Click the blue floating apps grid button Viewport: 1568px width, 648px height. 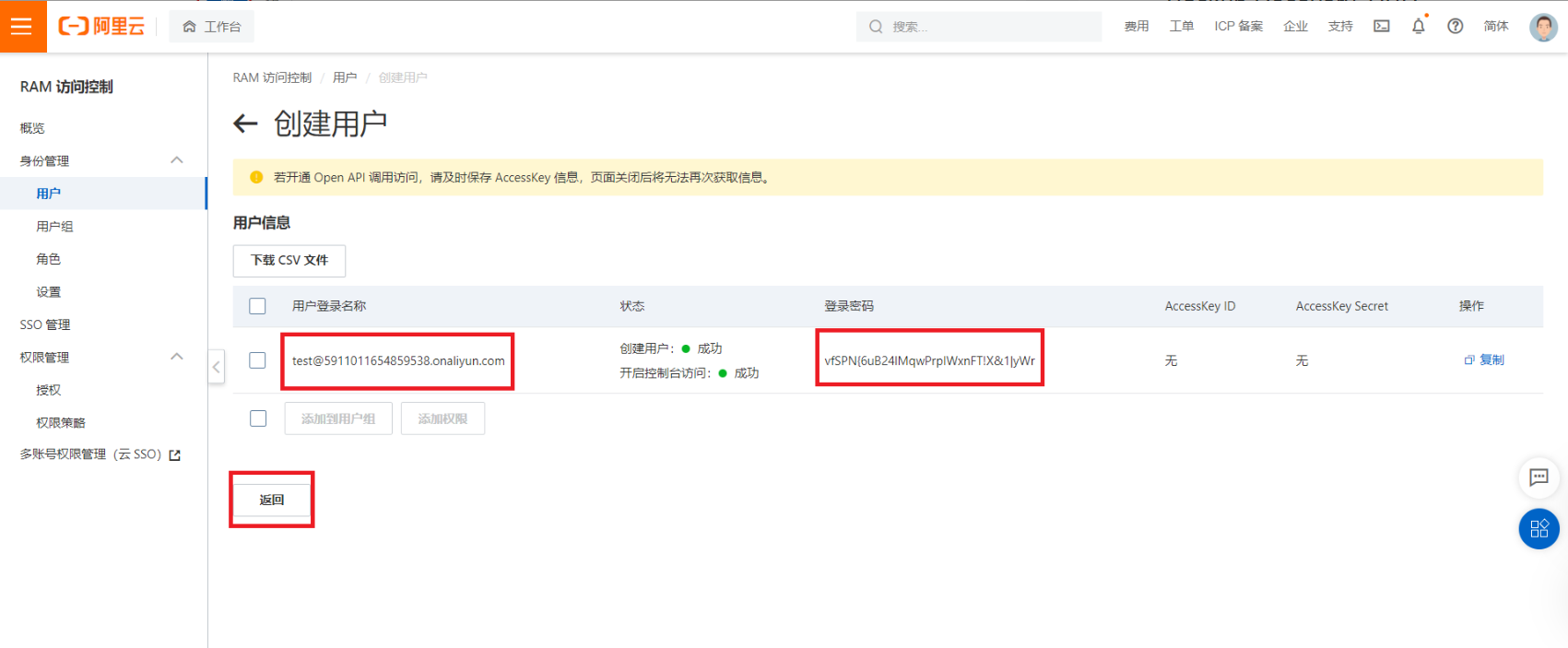(x=1539, y=529)
